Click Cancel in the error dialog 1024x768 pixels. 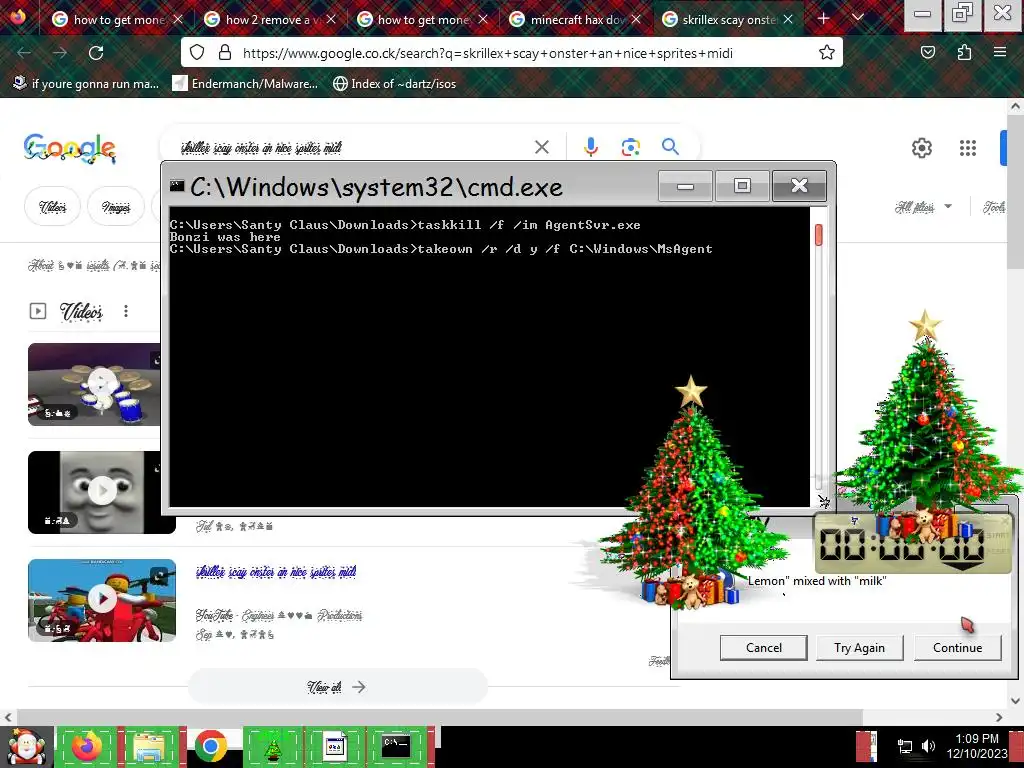tap(763, 647)
